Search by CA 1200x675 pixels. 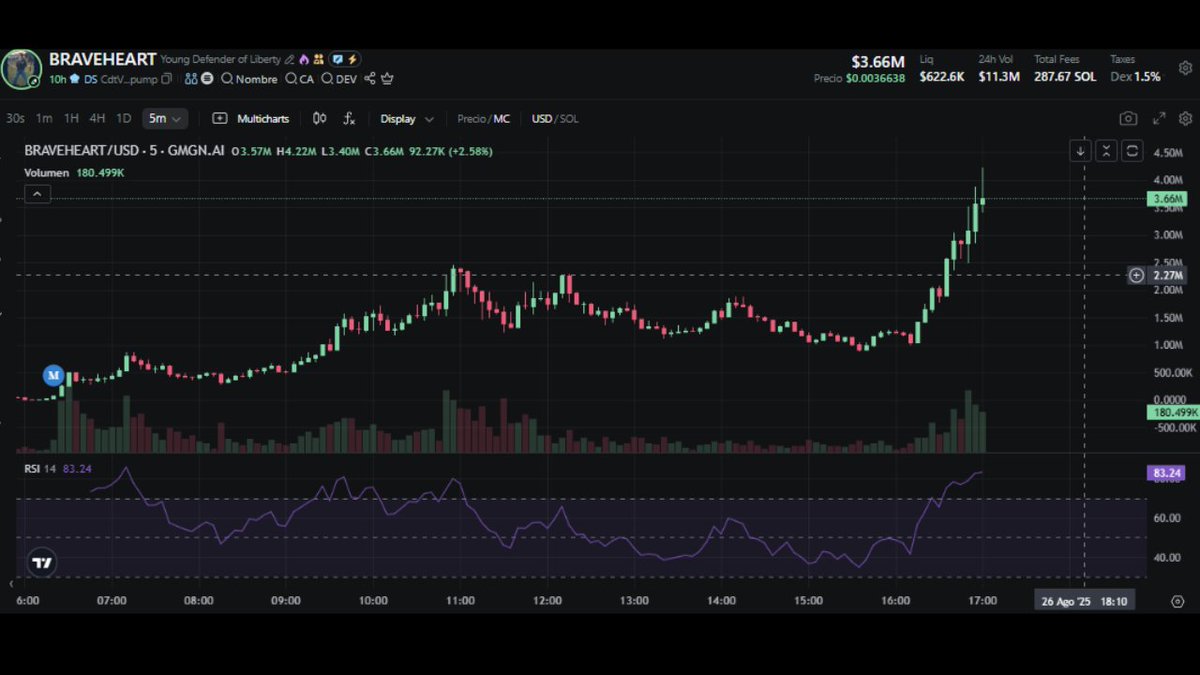pos(299,79)
